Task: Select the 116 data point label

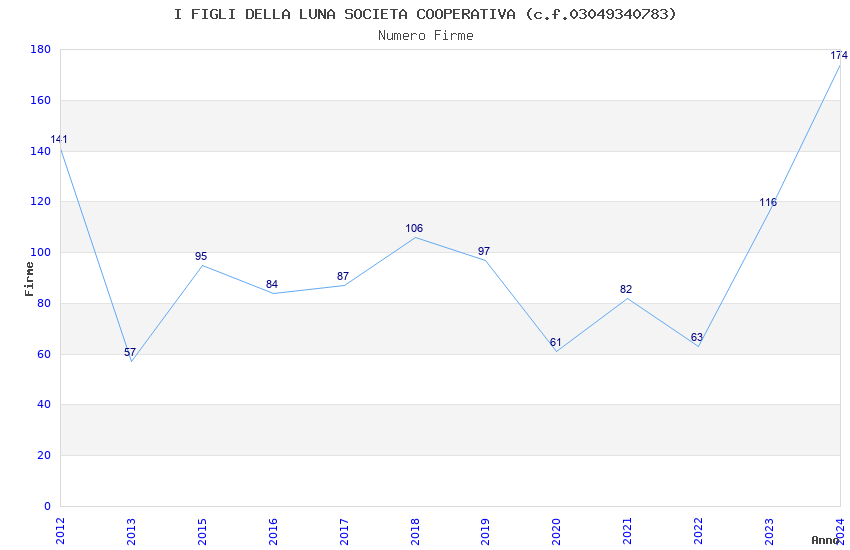Action: [767, 203]
